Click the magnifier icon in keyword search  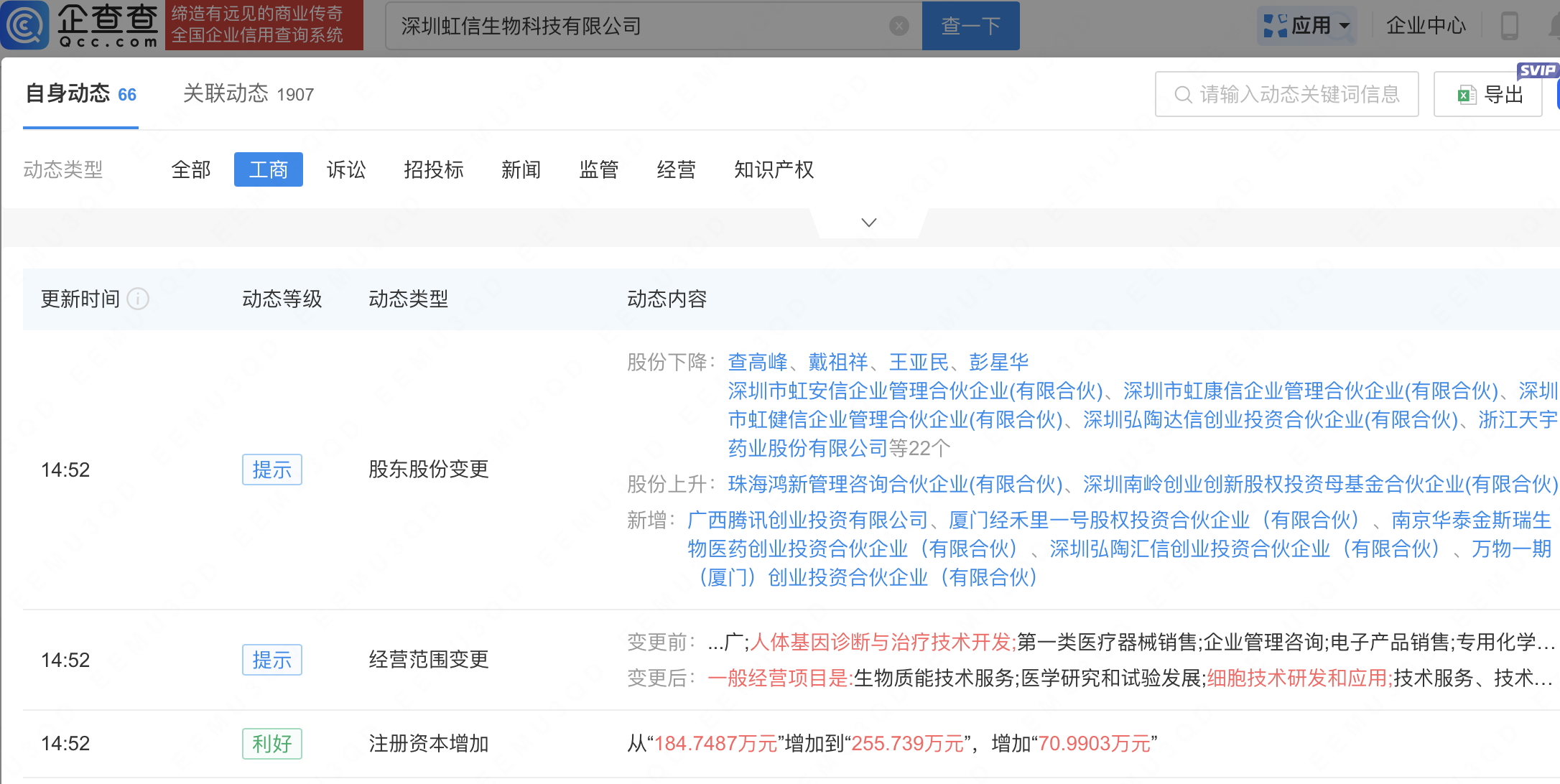point(1182,95)
